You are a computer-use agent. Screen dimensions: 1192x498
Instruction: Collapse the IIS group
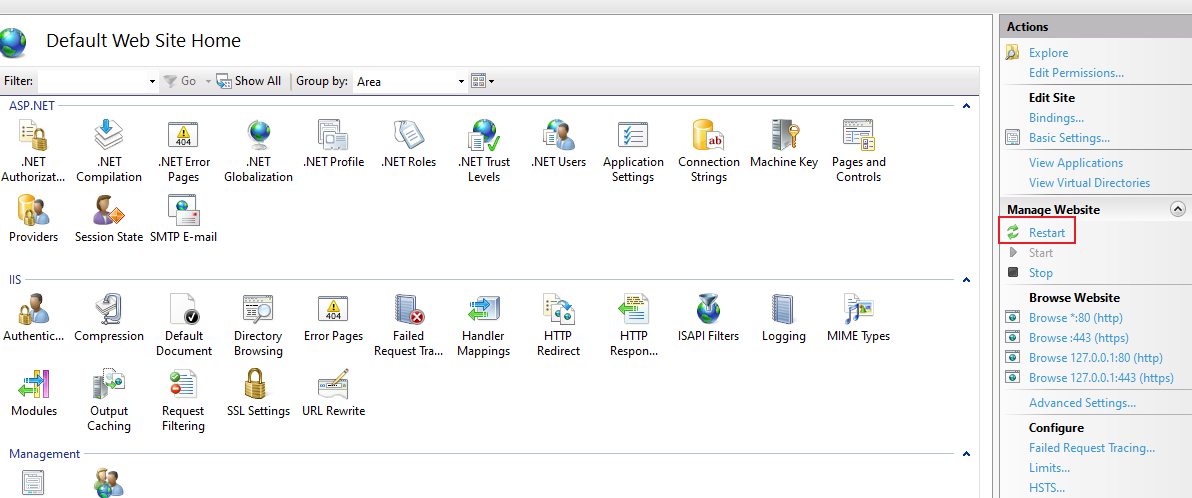click(x=966, y=280)
